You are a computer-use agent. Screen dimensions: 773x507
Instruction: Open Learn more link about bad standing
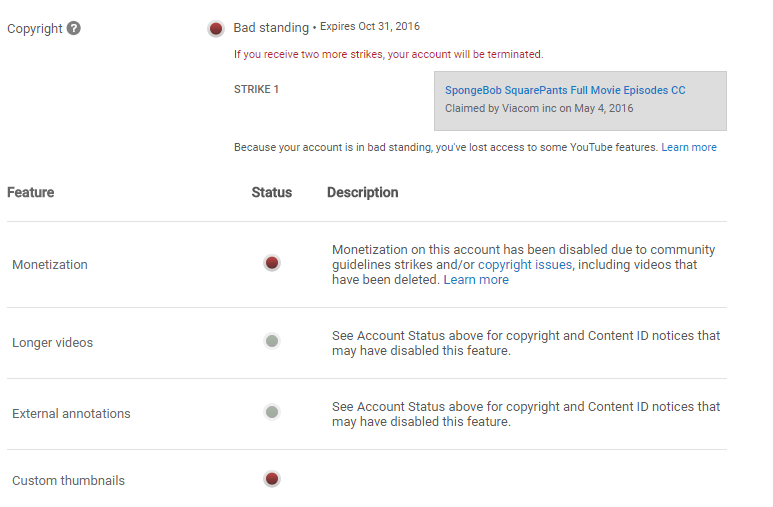coord(689,147)
